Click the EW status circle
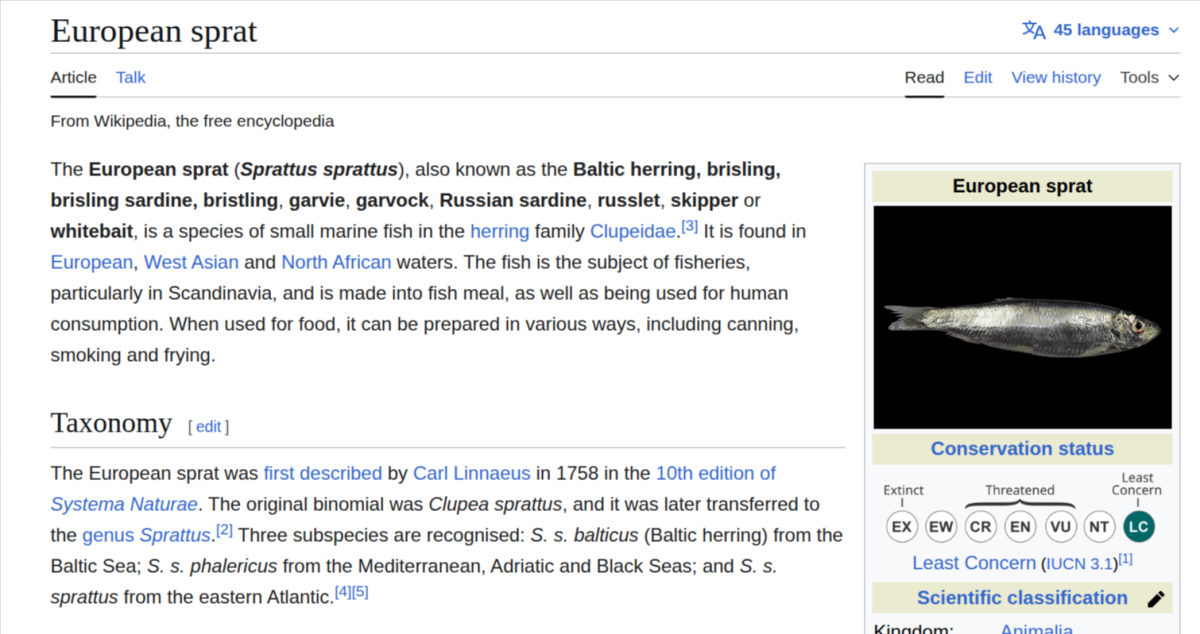Viewport: 1200px width, 634px height. tap(941, 526)
